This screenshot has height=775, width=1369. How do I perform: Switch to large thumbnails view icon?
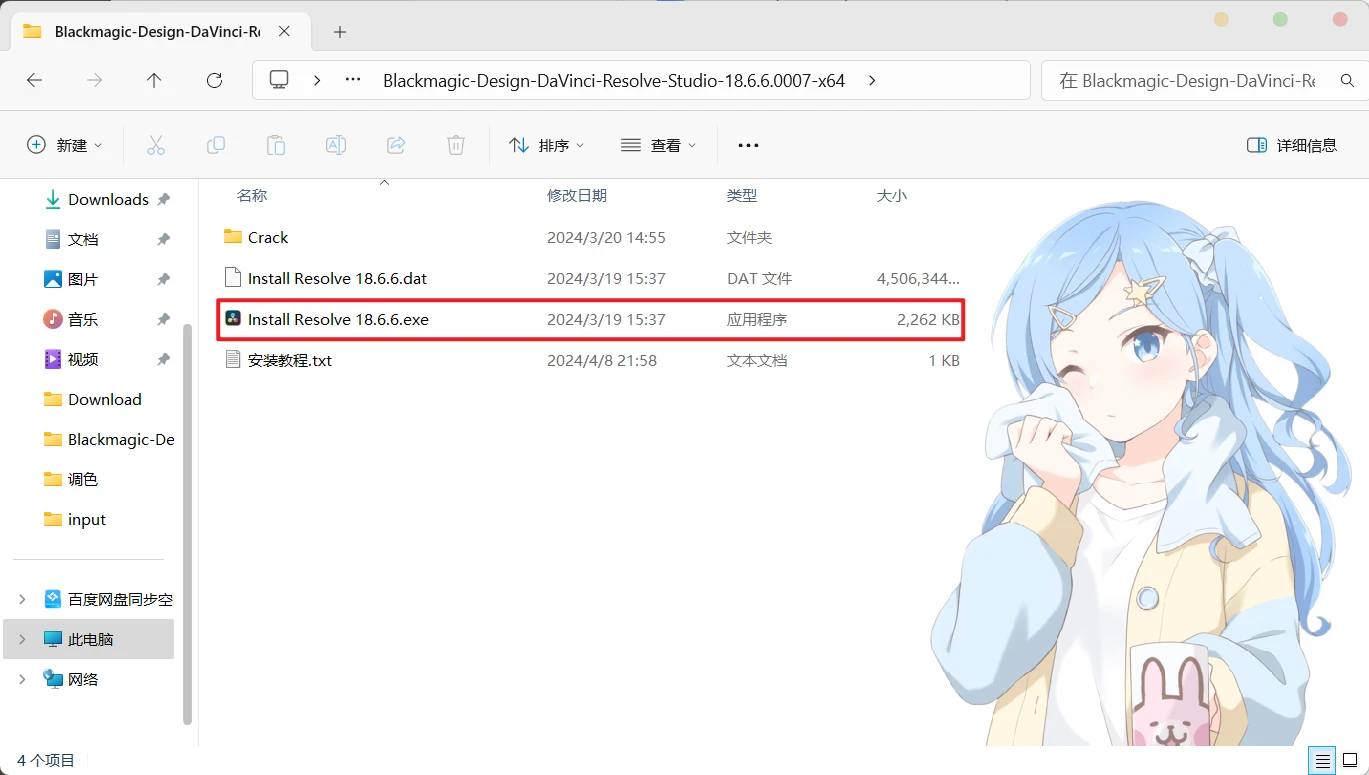point(1350,761)
